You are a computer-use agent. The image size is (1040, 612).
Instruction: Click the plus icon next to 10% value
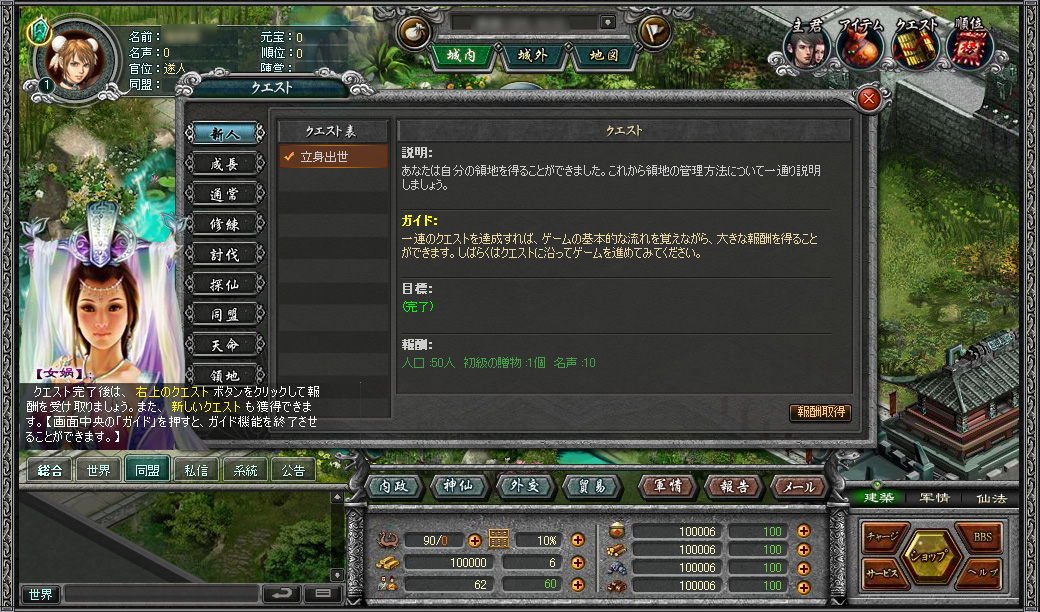(x=578, y=540)
